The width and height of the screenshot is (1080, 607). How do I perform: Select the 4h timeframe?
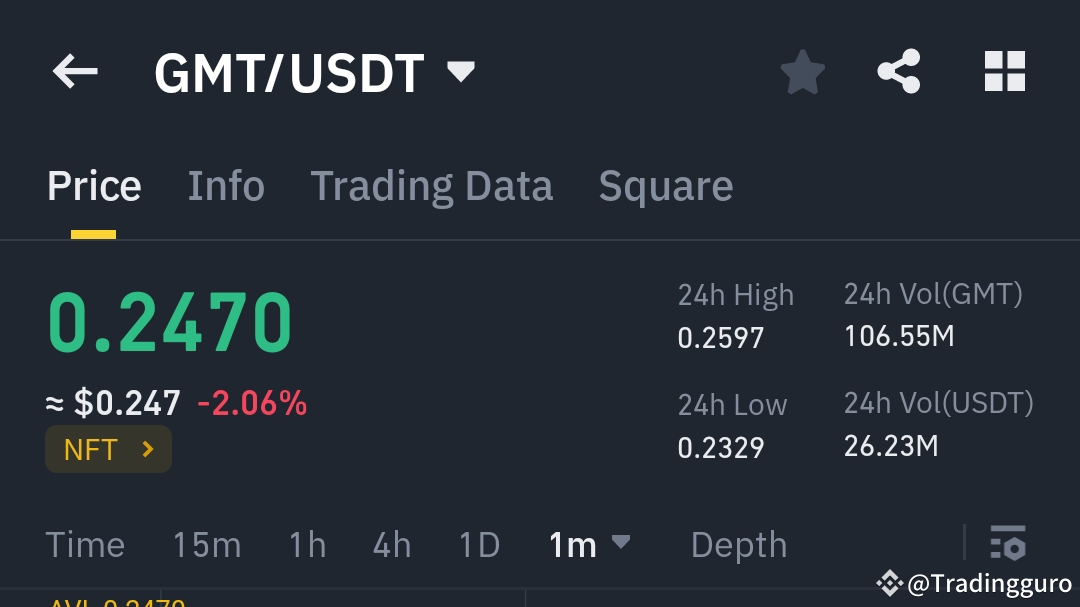[x=390, y=545]
